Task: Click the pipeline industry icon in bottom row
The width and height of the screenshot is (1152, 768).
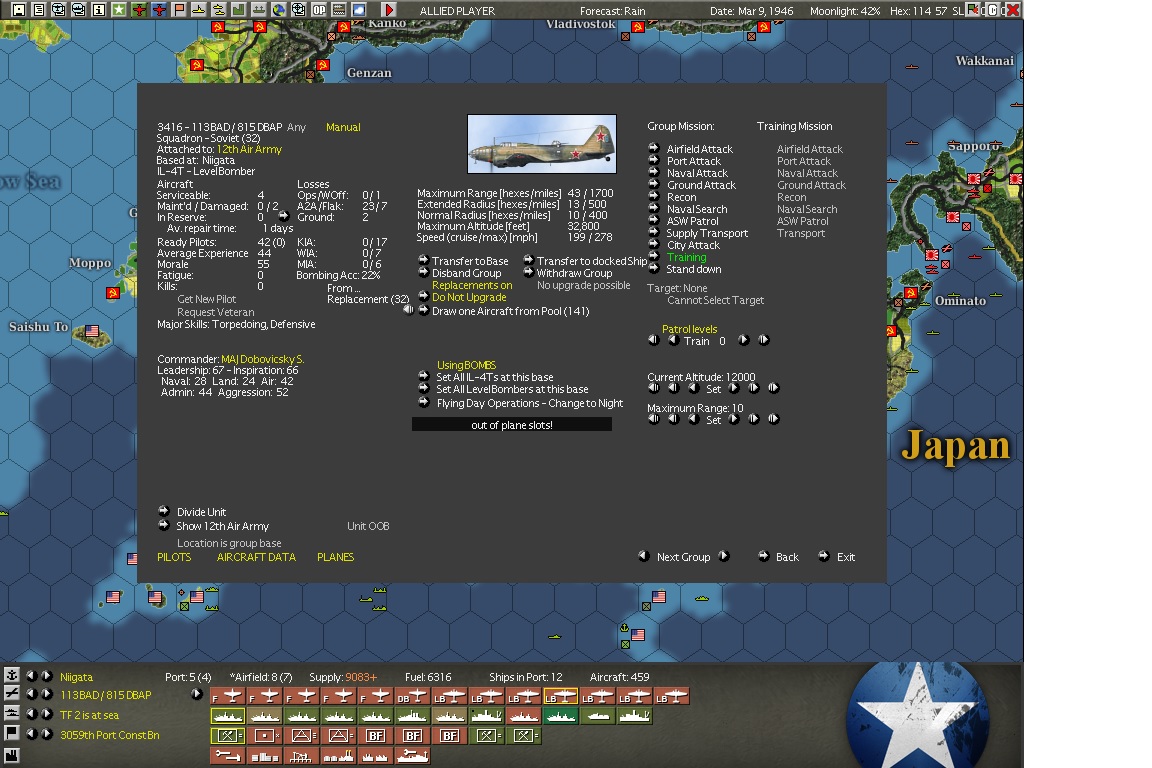Action: click(228, 755)
